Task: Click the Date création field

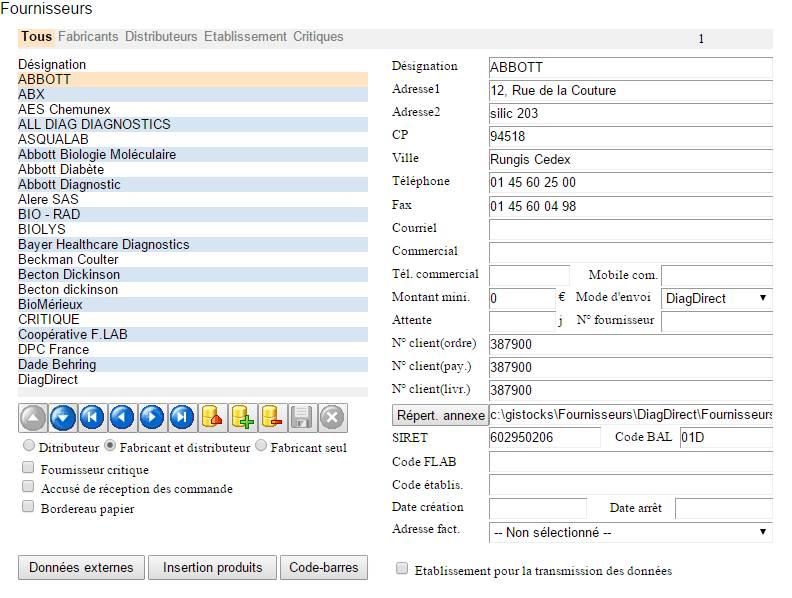Action: 538,508
